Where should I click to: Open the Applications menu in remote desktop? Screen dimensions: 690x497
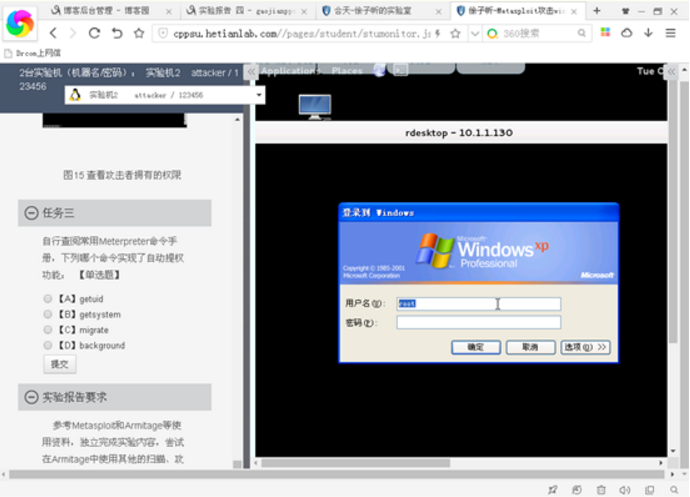[x=290, y=71]
